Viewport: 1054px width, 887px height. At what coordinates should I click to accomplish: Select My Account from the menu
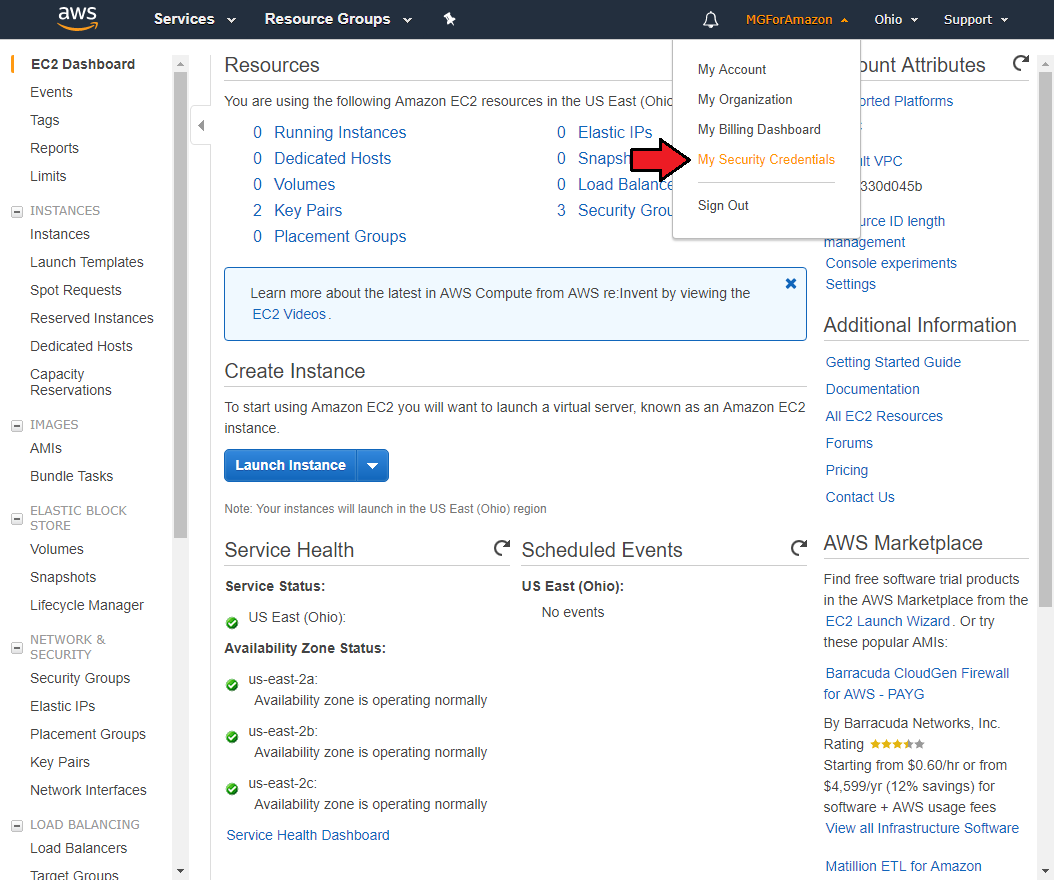tap(731, 69)
